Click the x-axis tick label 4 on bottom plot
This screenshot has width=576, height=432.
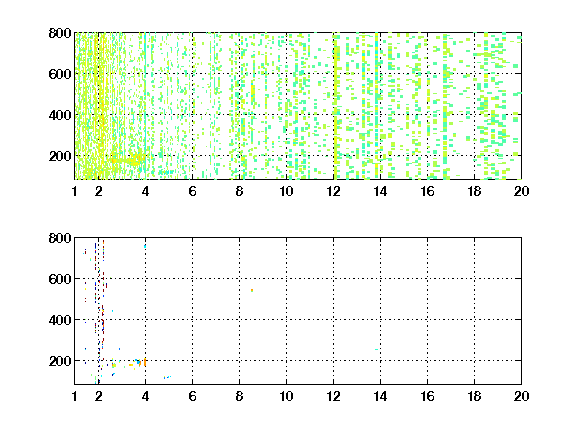click(x=145, y=396)
